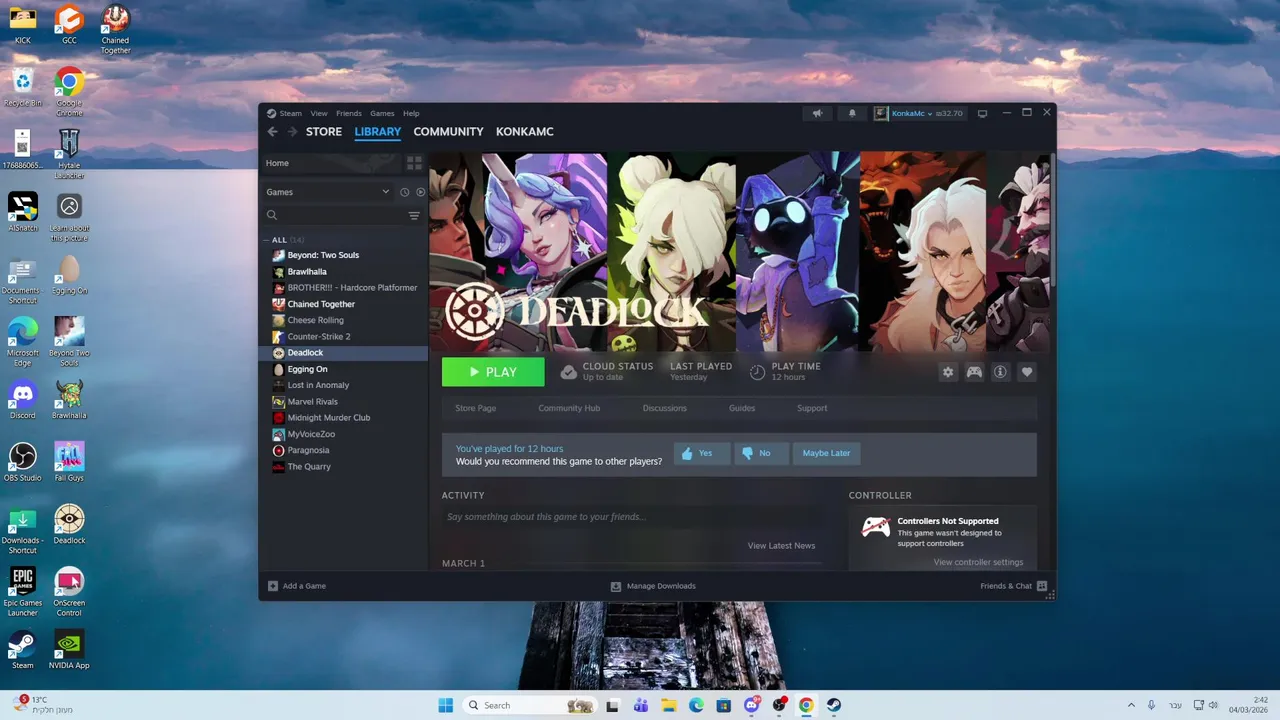
Task: Click the LIBRARY tab
Action: [x=377, y=132]
